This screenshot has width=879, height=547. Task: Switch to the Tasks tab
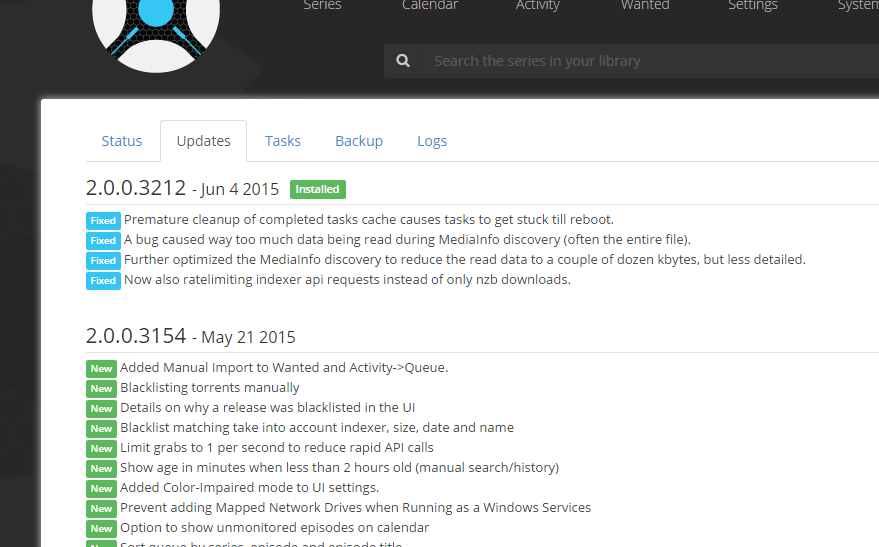(x=283, y=141)
